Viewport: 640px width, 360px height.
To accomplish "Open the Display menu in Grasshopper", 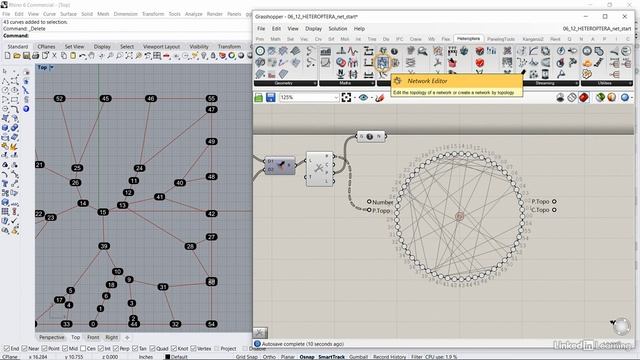I will coord(313,29).
